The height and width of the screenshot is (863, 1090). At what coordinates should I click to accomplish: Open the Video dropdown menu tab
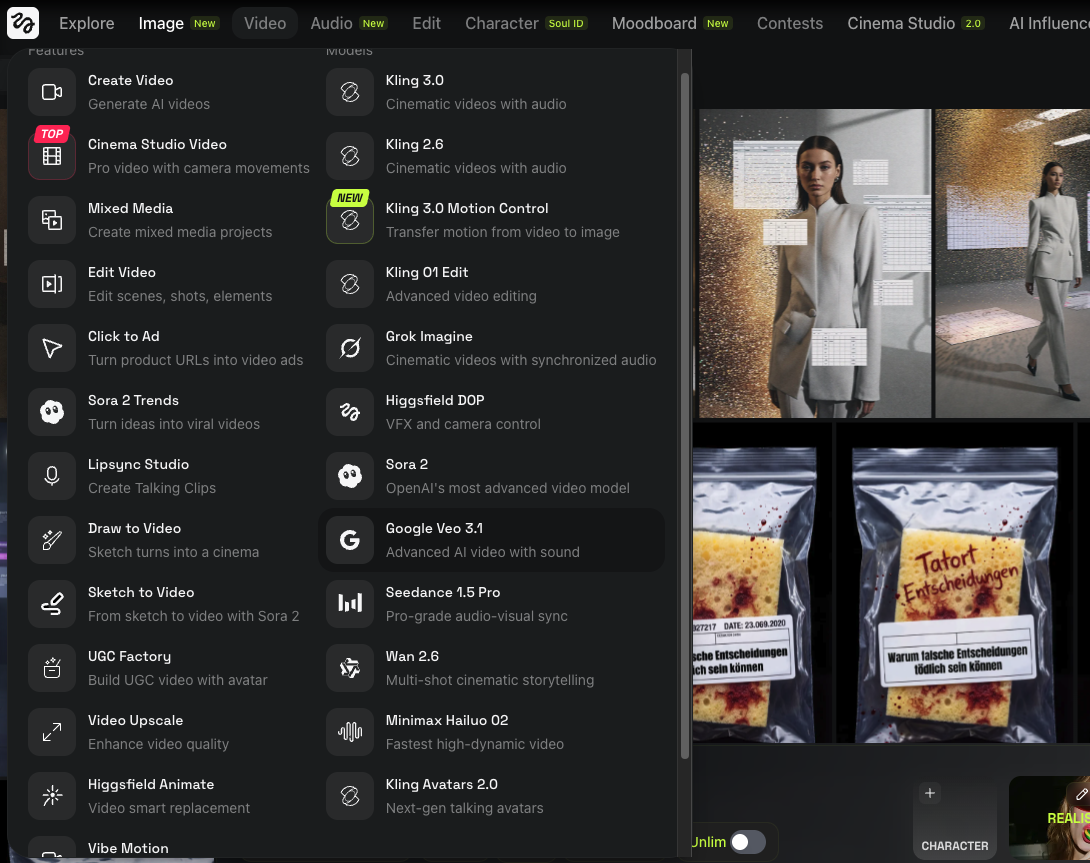(265, 23)
